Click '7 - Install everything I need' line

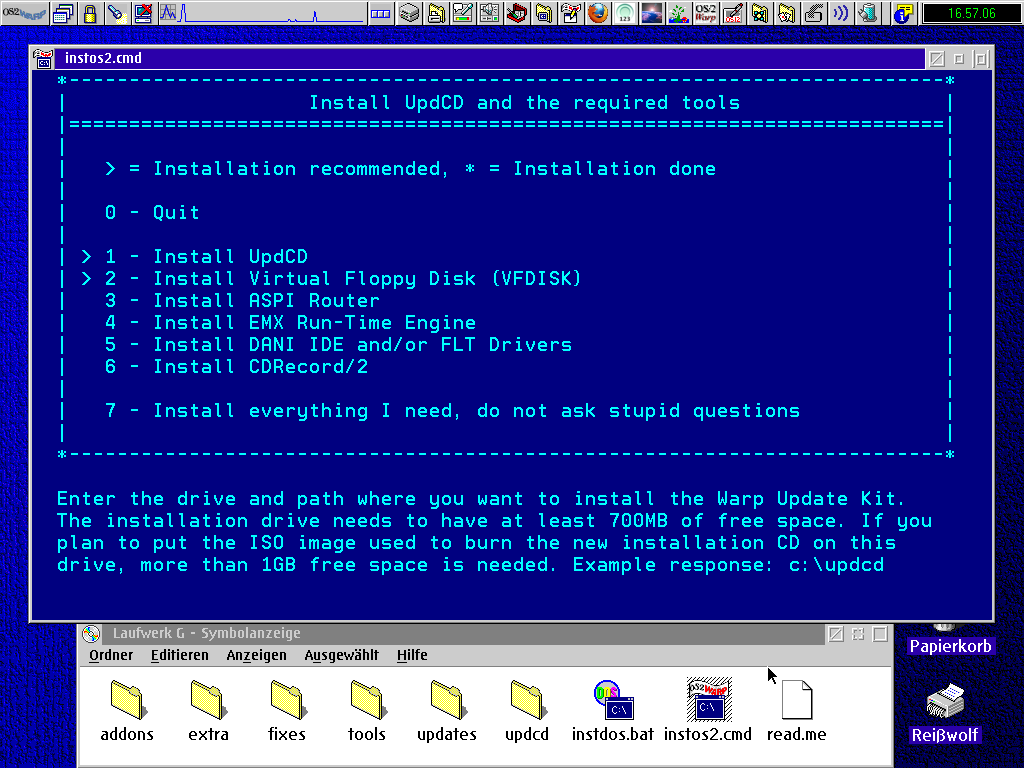click(x=453, y=411)
